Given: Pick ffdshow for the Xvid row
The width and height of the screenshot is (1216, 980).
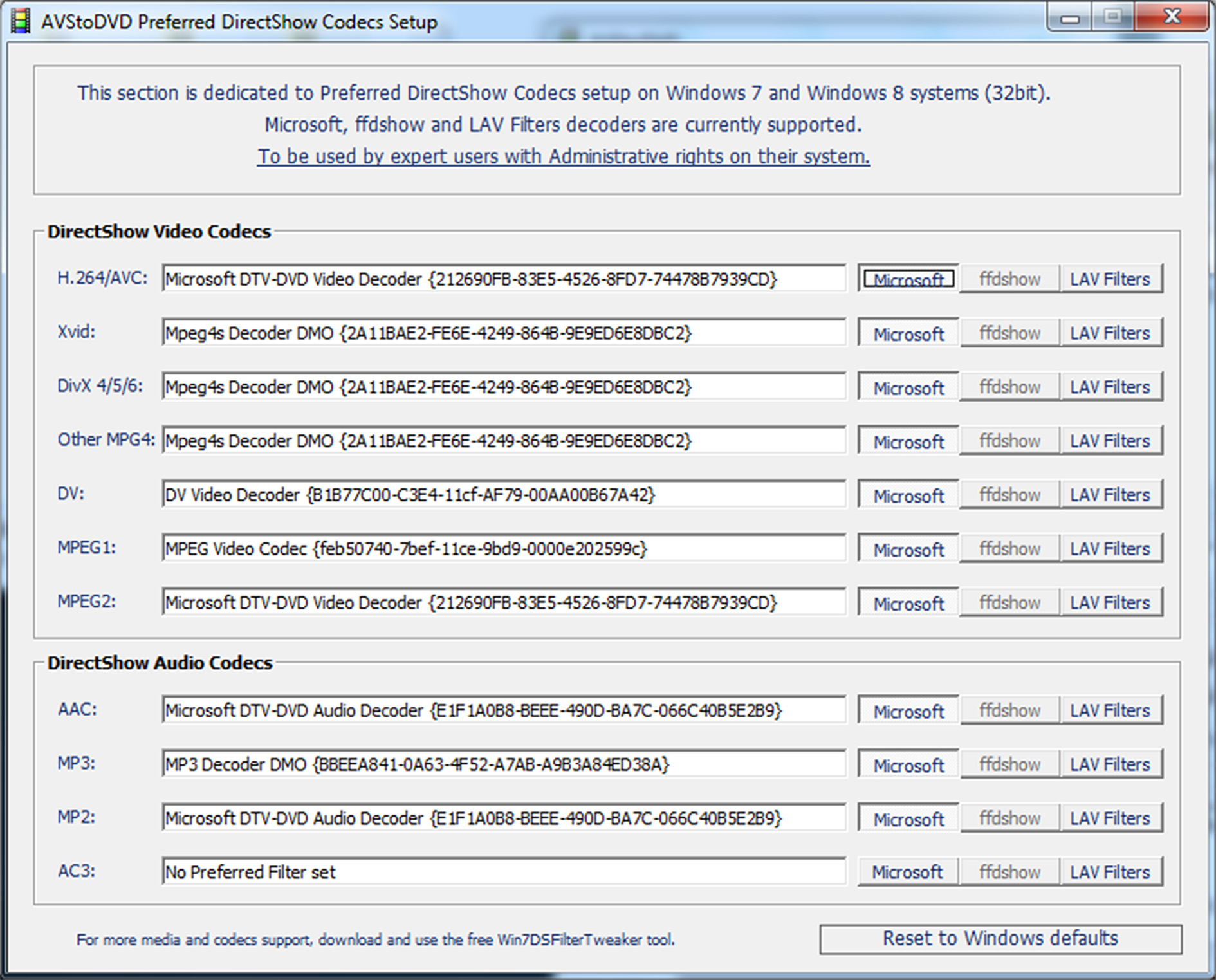Looking at the screenshot, I should [x=1009, y=333].
